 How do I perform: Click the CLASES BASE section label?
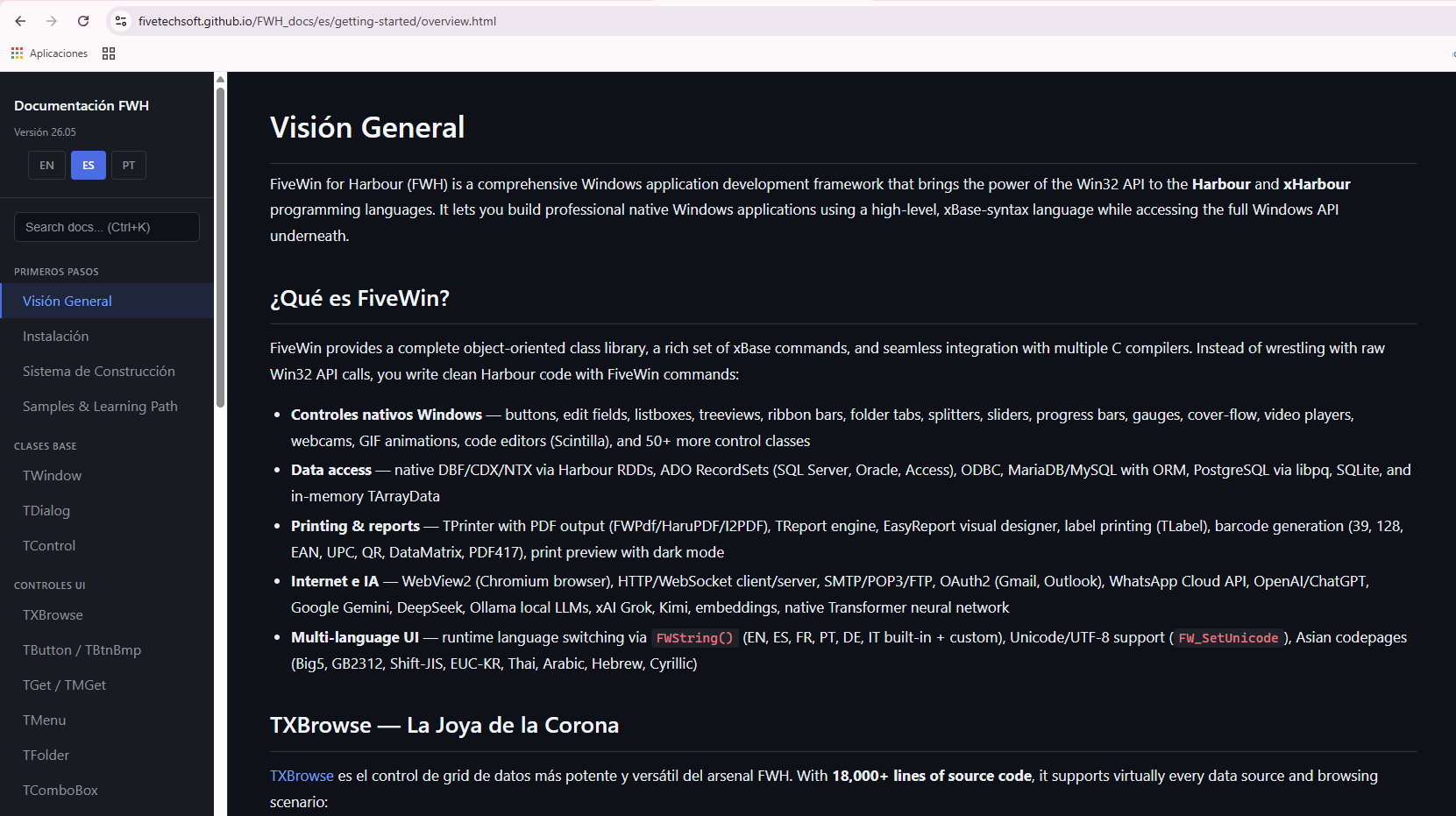[x=46, y=446]
